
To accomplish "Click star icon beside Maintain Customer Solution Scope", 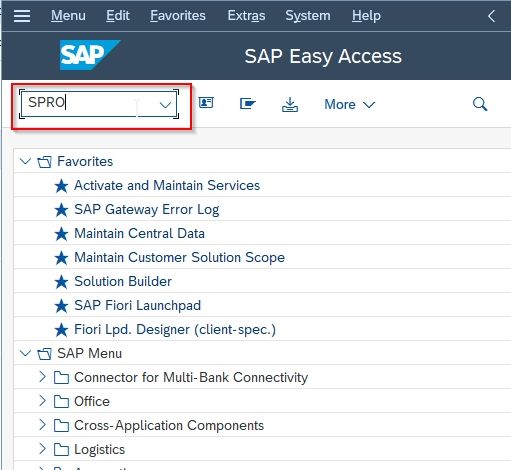I will click(x=61, y=258).
